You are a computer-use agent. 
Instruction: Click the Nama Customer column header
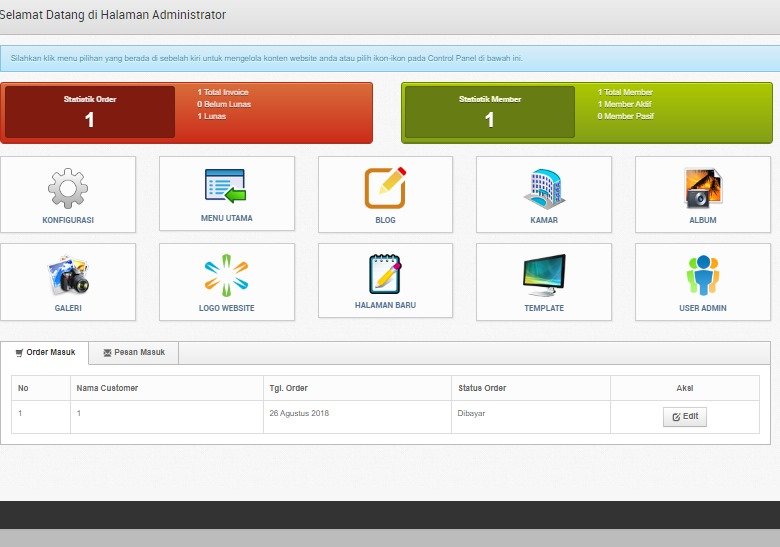pyautogui.click(x=107, y=388)
